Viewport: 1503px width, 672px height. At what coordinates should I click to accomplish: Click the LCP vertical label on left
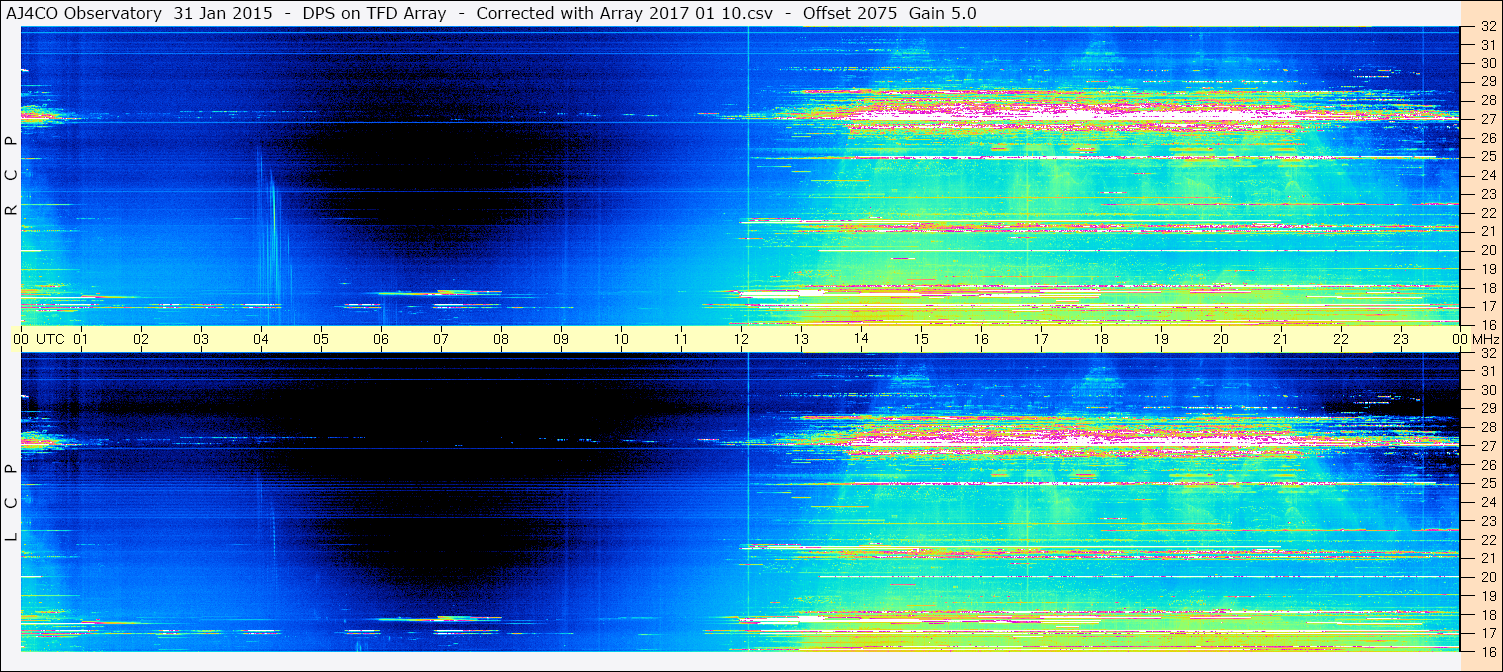pyautogui.click(x=11, y=503)
